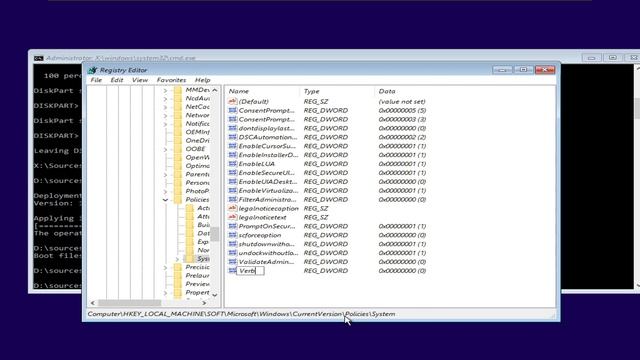Select the EnableVirtualiza... value icon
The image size is (640, 360).
coord(233,191)
